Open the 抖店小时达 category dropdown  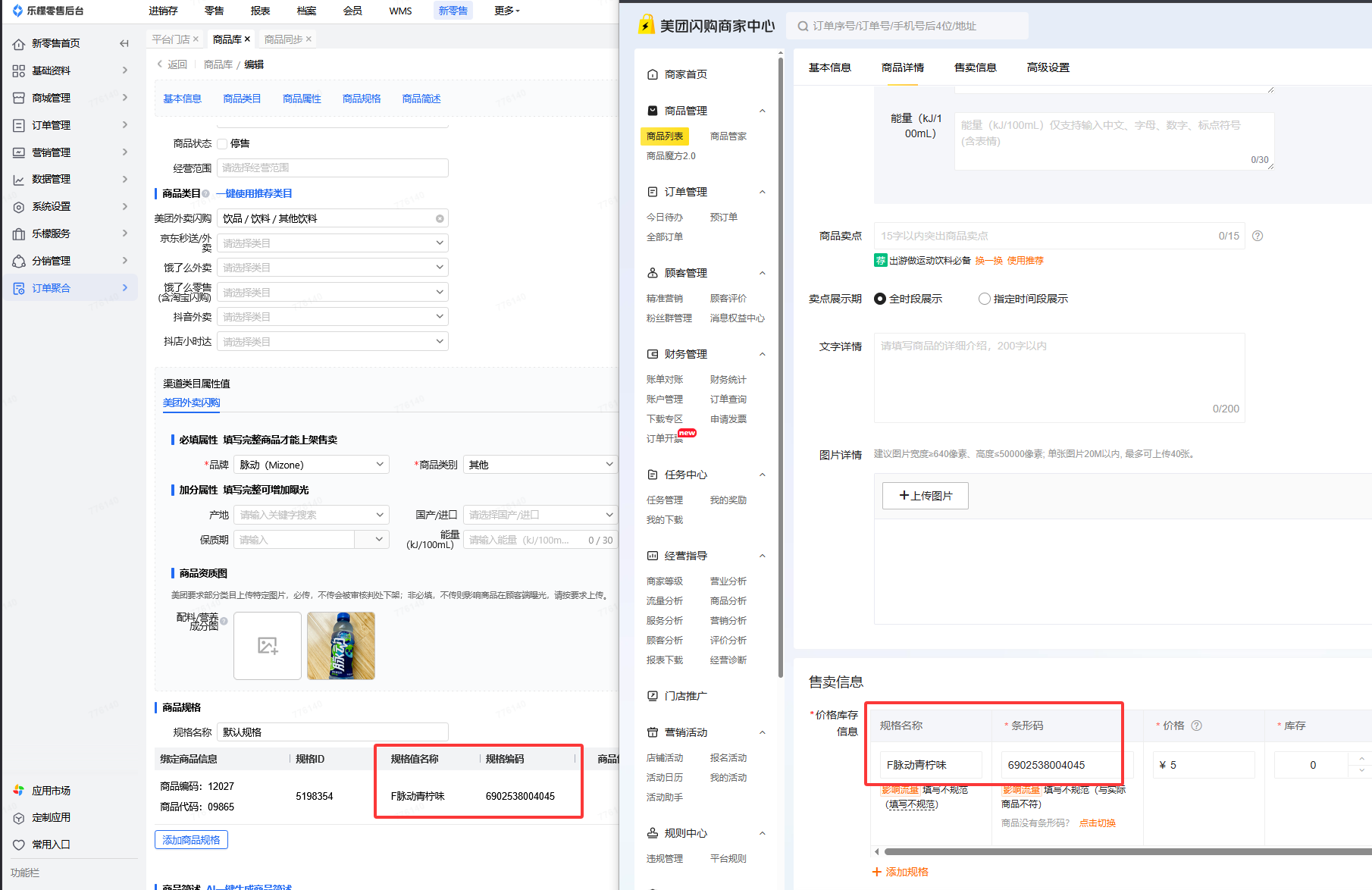pyautogui.click(x=333, y=342)
